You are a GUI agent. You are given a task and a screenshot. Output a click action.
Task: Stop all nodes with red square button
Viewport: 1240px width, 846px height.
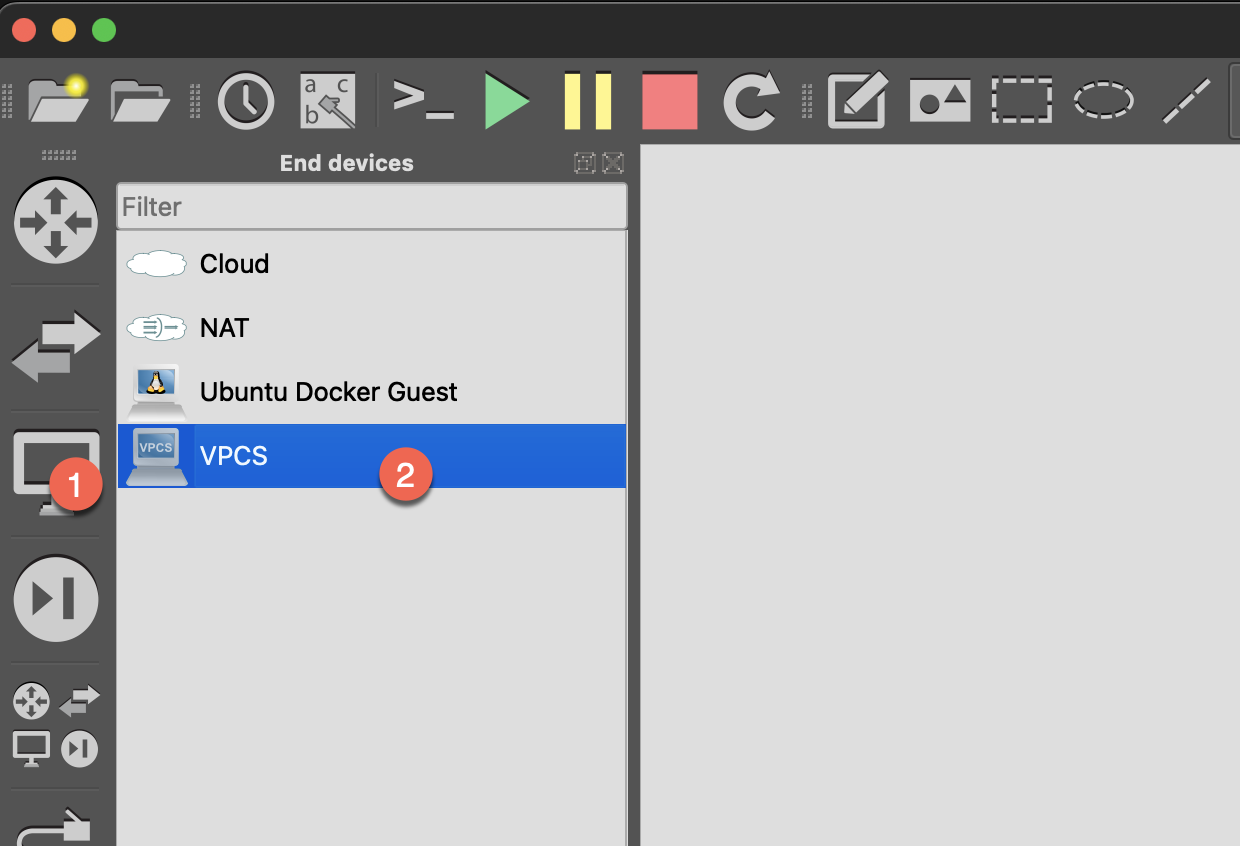point(669,100)
